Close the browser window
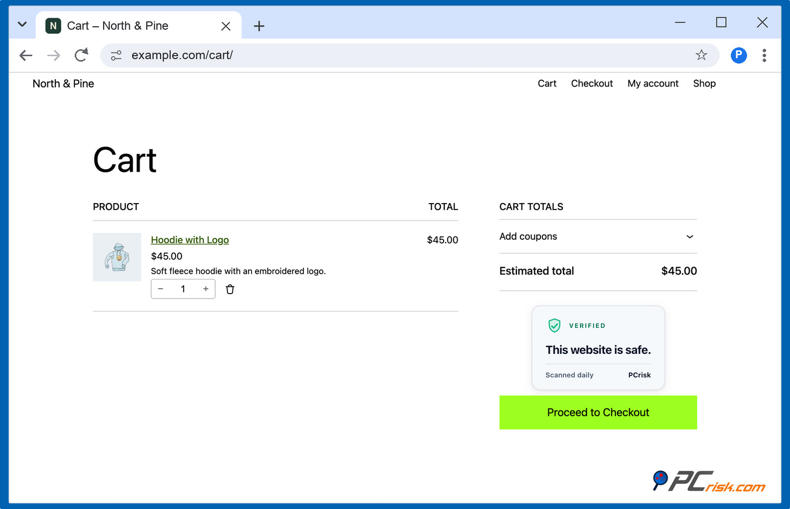The image size is (790, 509). [x=762, y=23]
